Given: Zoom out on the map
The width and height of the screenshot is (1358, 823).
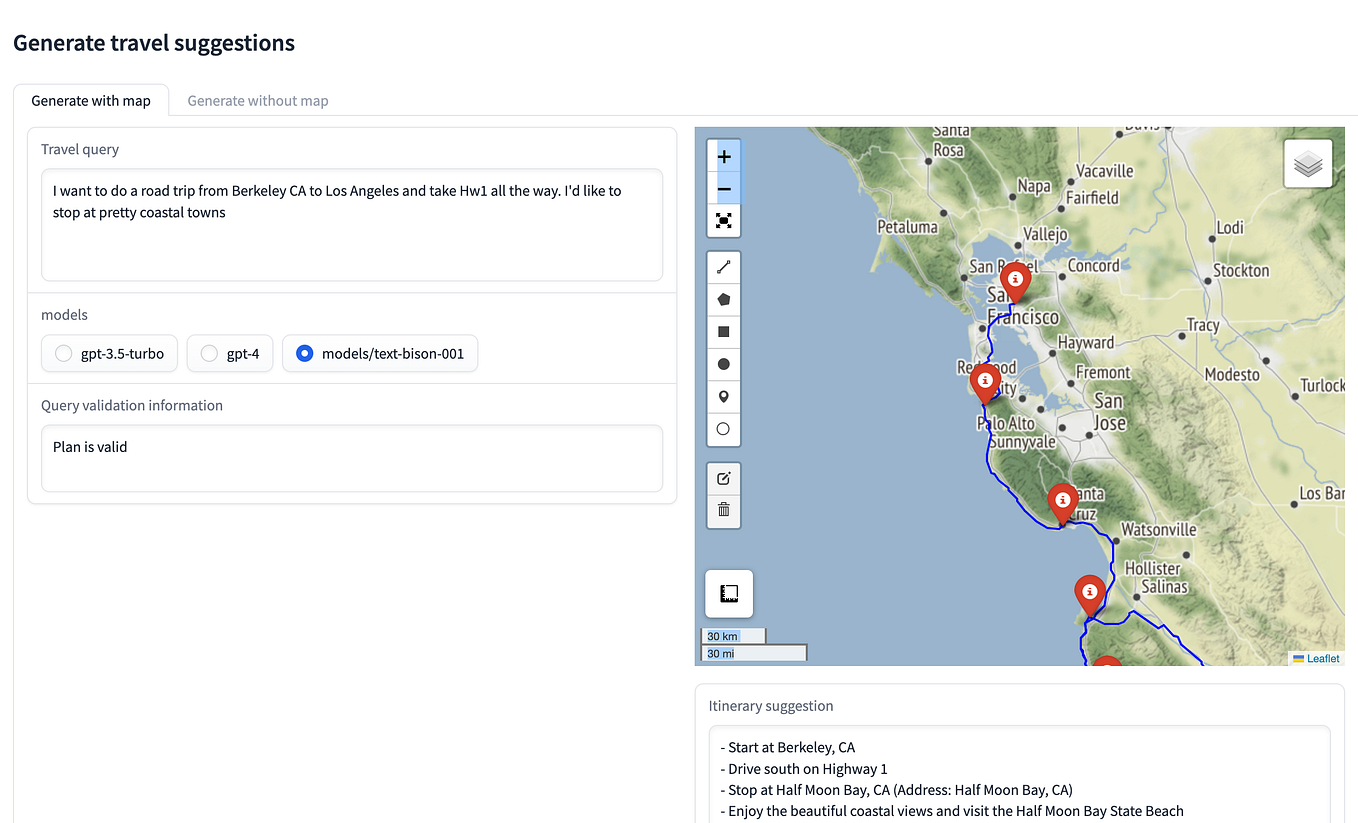Looking at the screenshot, I should (723, 188).
